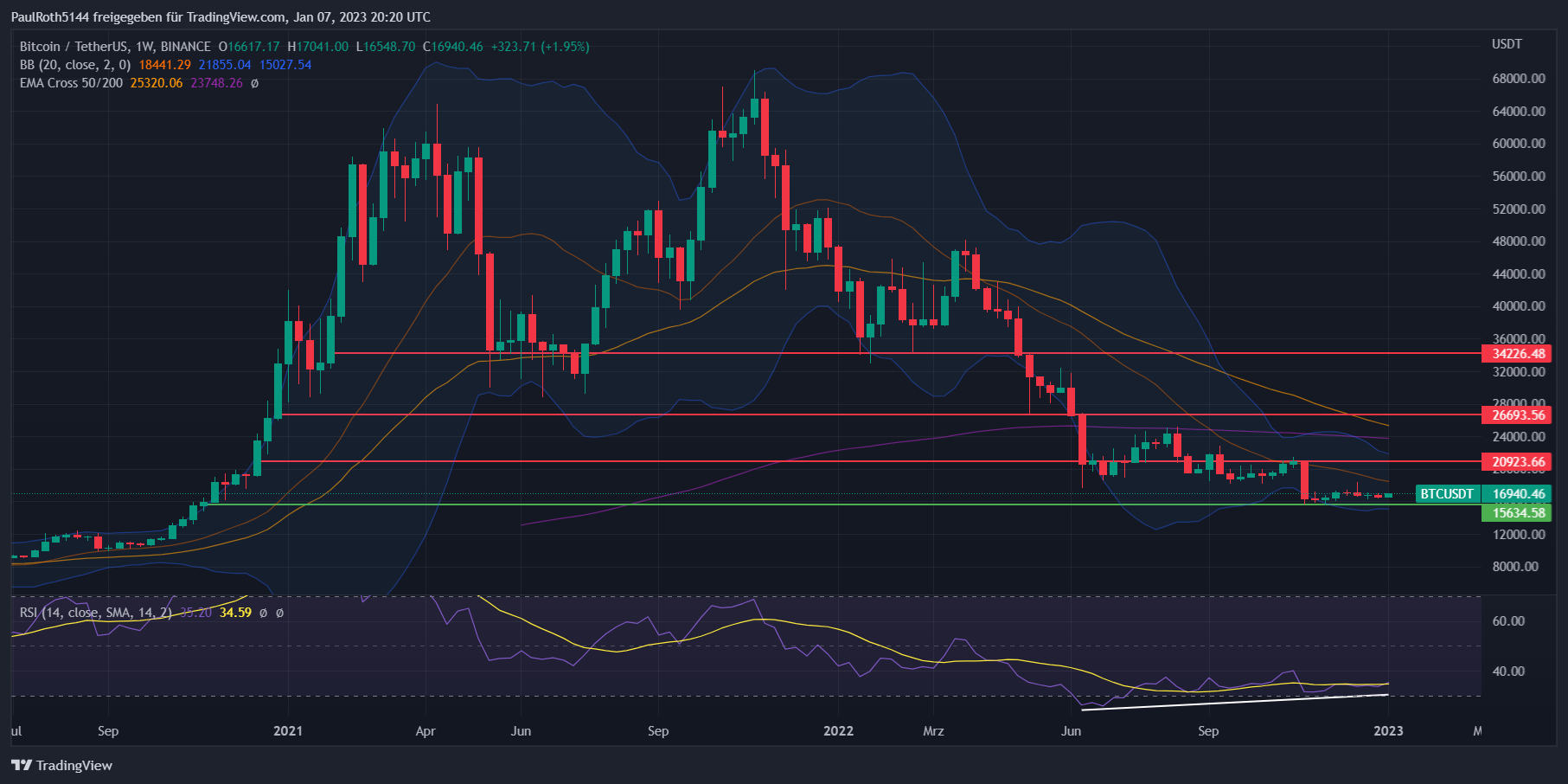This screenshot has width=1568, height=784.
Task: Select the BB (20, close, 2, 0) indicator label
Action: (x=75, y=65)
